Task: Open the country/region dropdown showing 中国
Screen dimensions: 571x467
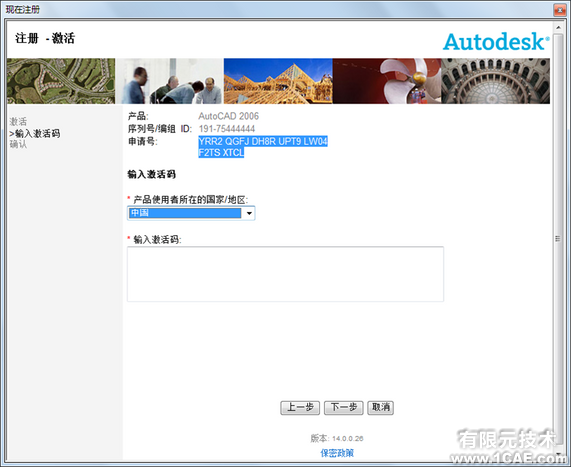Action: pyautogui.click(x=191, y=213)
